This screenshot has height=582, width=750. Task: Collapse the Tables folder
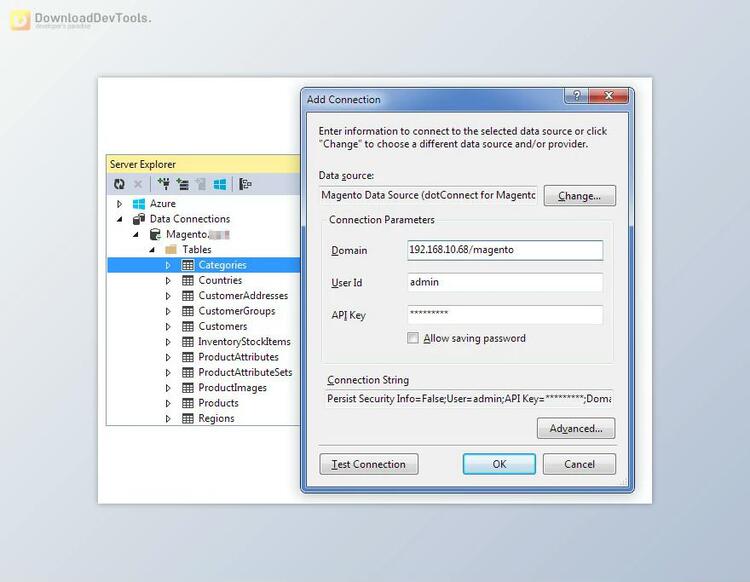tap(152, 250)
